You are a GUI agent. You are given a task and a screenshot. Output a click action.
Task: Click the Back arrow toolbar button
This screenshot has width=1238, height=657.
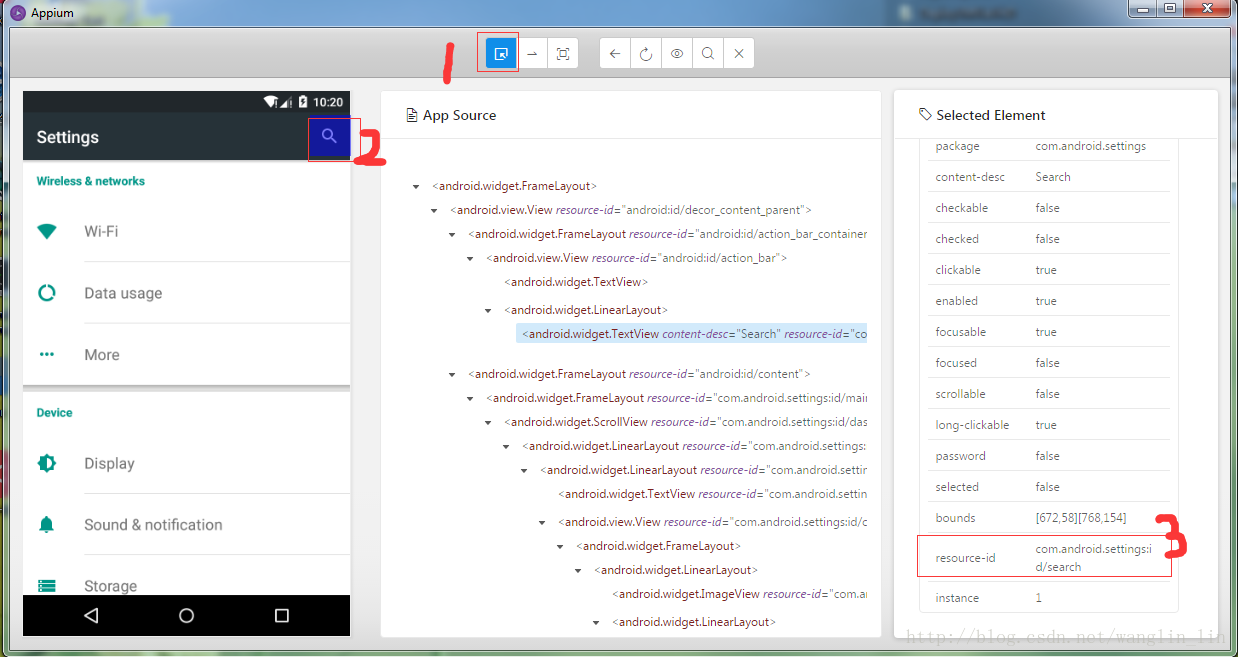(615, 53)
